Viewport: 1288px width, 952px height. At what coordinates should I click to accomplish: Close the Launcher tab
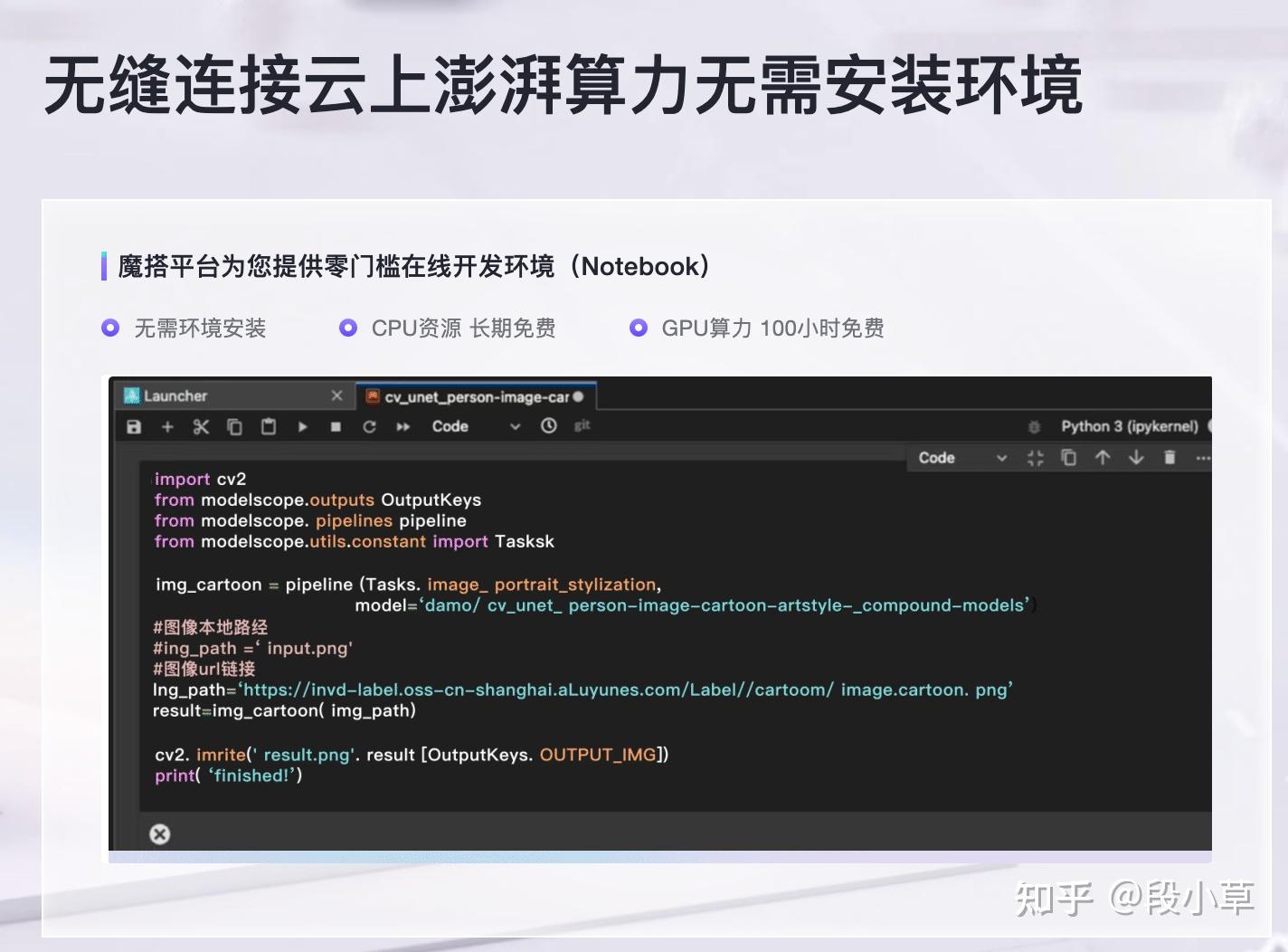click(x=336, y=395)
